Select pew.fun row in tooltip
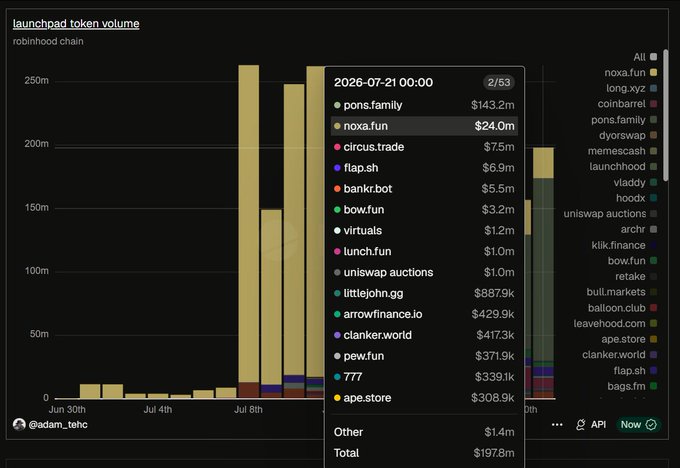 [424, 356]
